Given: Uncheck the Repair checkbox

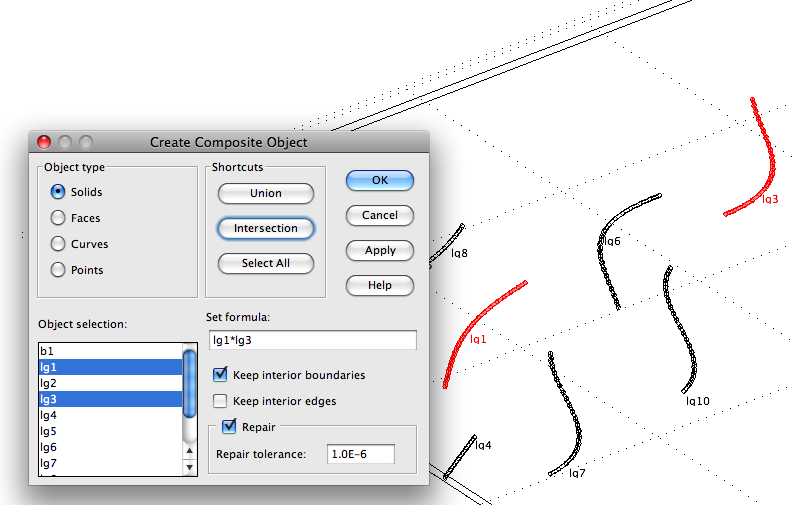Looking at the screenshot, I should [x=229, y=427].
